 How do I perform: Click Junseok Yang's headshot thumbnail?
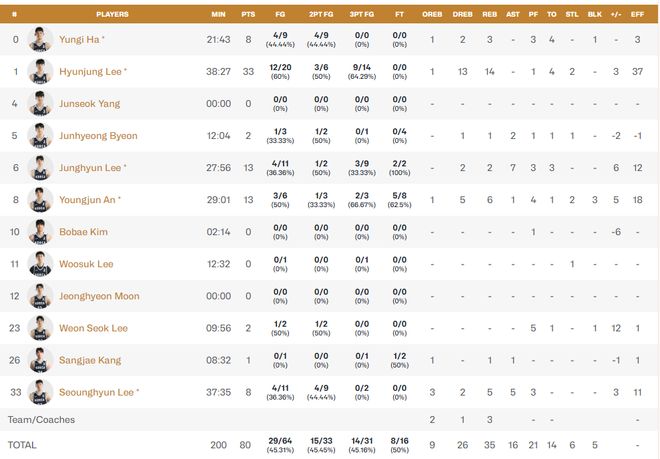pos(40,104)
